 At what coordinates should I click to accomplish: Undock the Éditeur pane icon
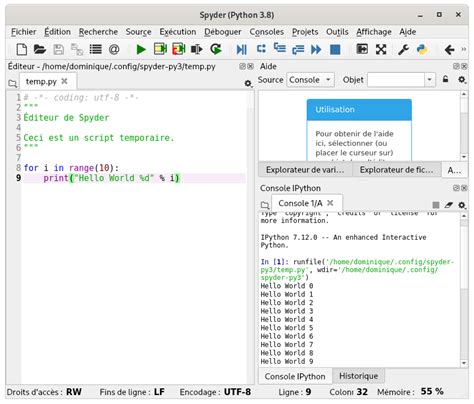[242, 66]
